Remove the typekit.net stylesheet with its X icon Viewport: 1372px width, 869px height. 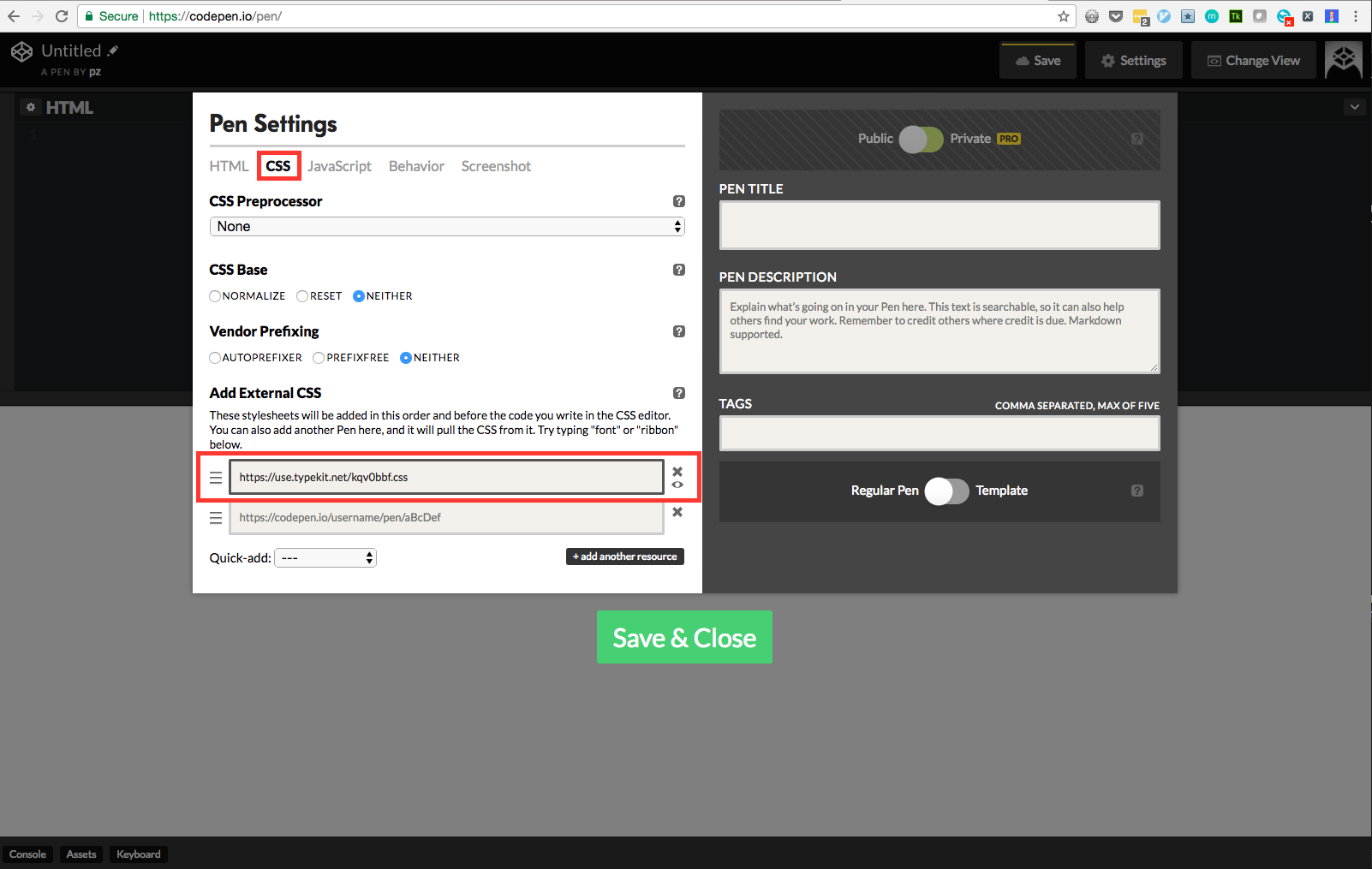[x=677, y=470]
